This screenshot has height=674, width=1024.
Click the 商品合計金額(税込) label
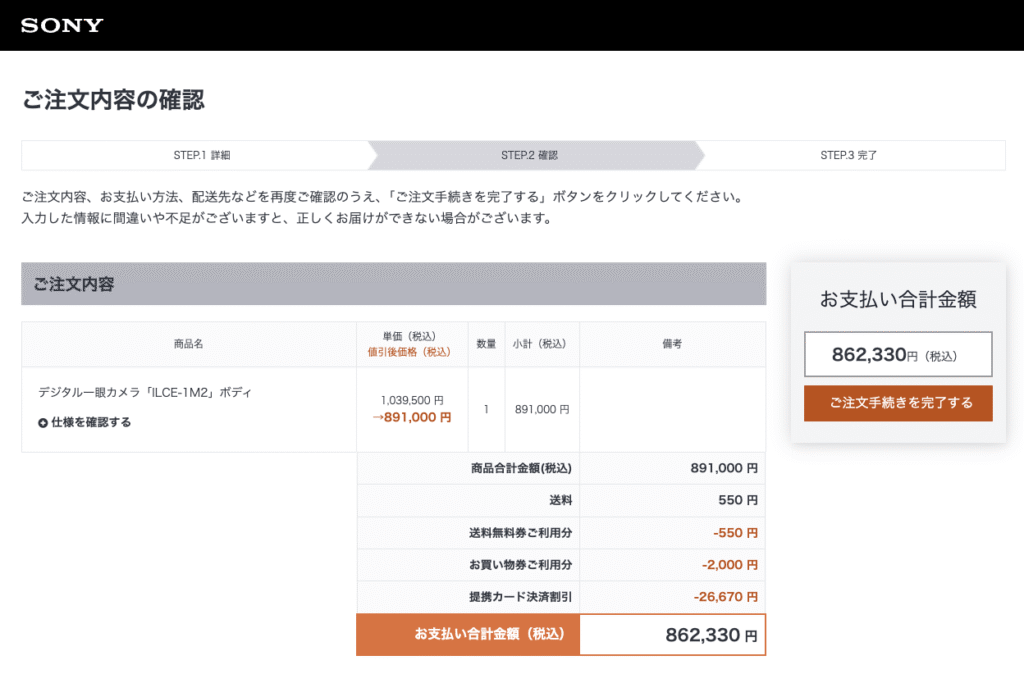click(521, 468)
